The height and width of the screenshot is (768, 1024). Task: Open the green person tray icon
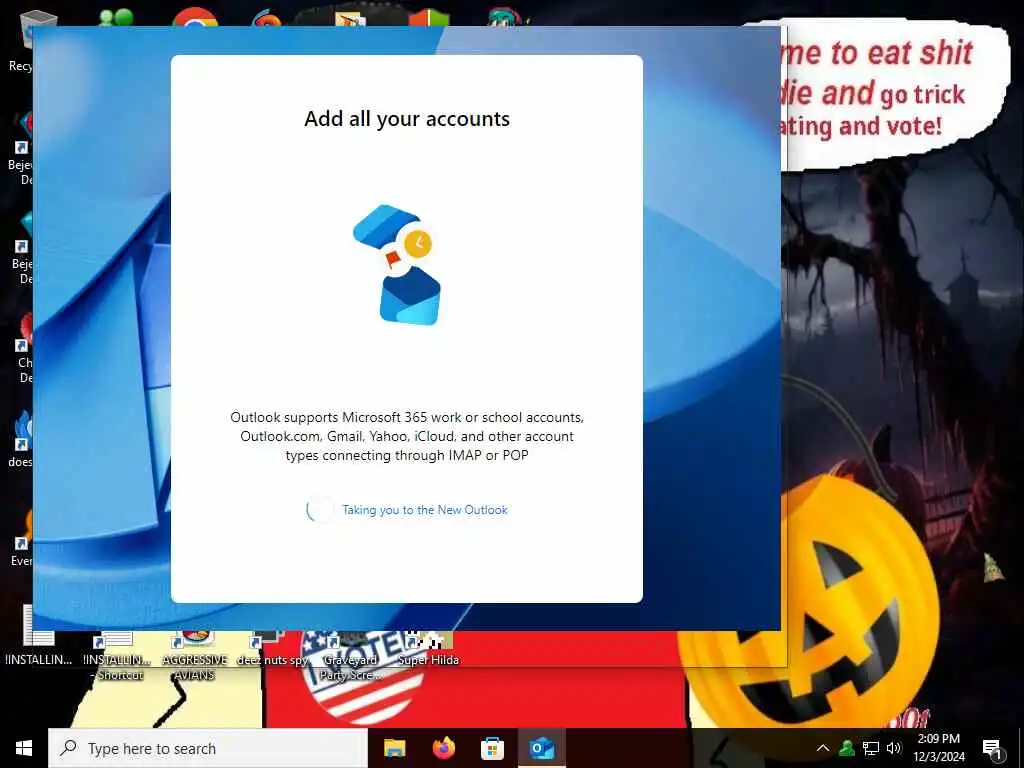847,748
